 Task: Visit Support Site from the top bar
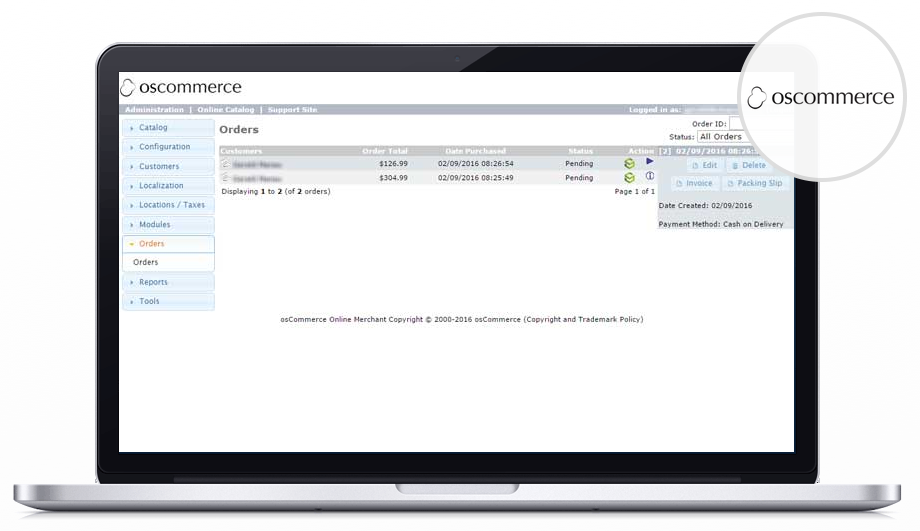(x=292, y=110)
